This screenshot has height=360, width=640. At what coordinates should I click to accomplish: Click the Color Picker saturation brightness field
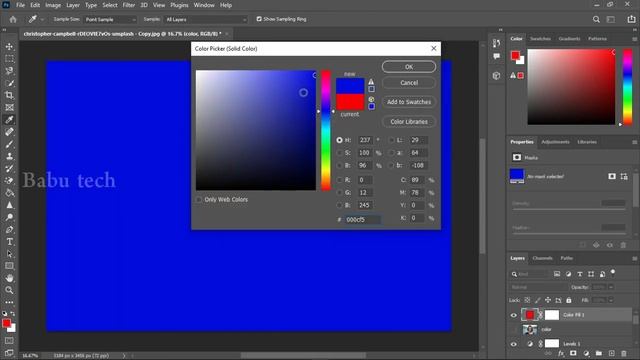[256, 130]
